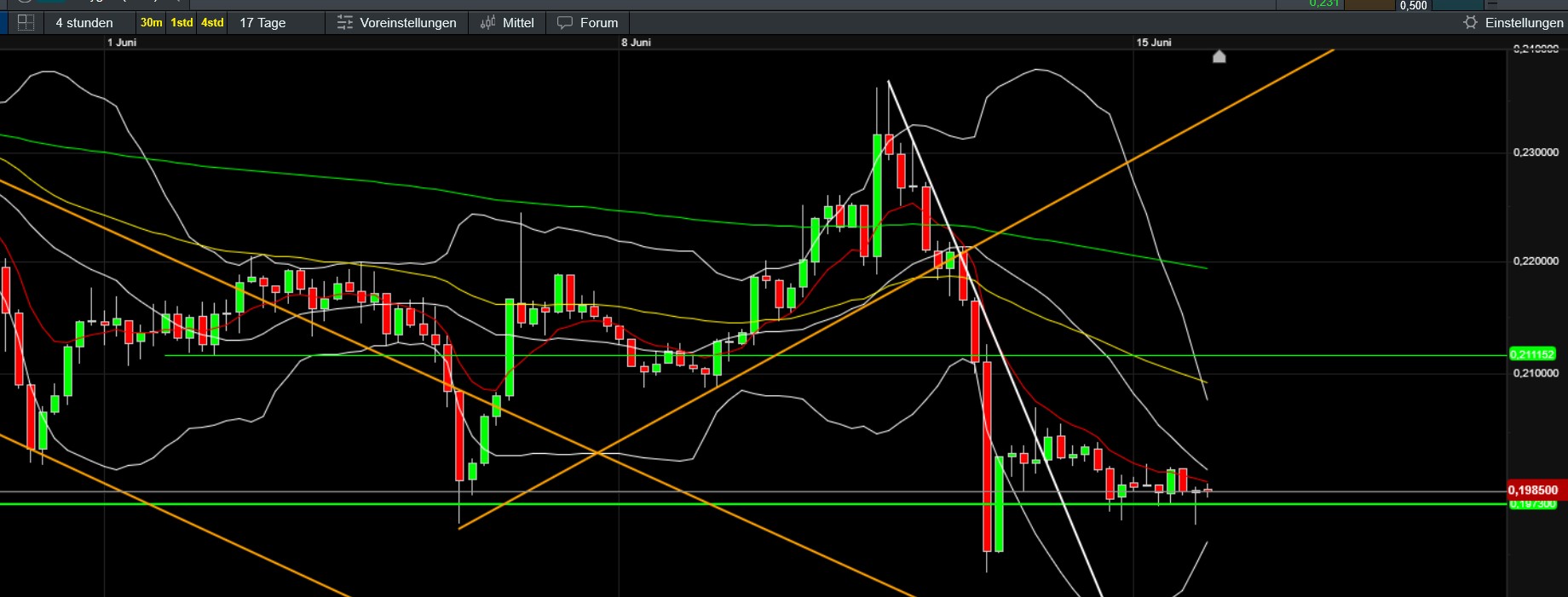Click the 1 Juni date label

pyautogui.click(x=122, y=43)
